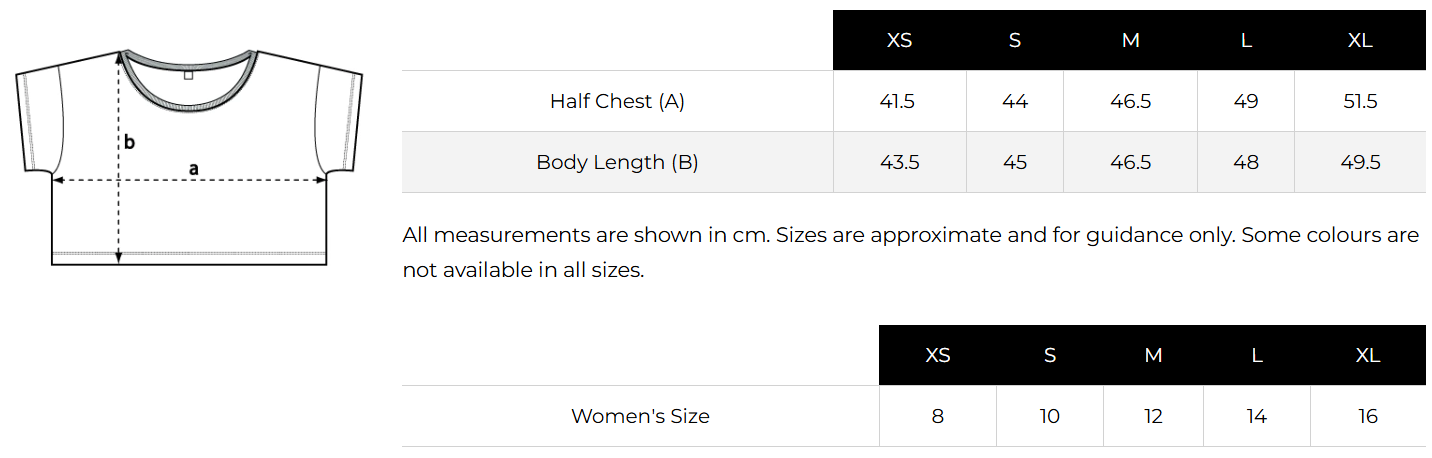Click women's size 8 cell
The height and width of the screenshot is (458, 1432).
tap(937, 416)
